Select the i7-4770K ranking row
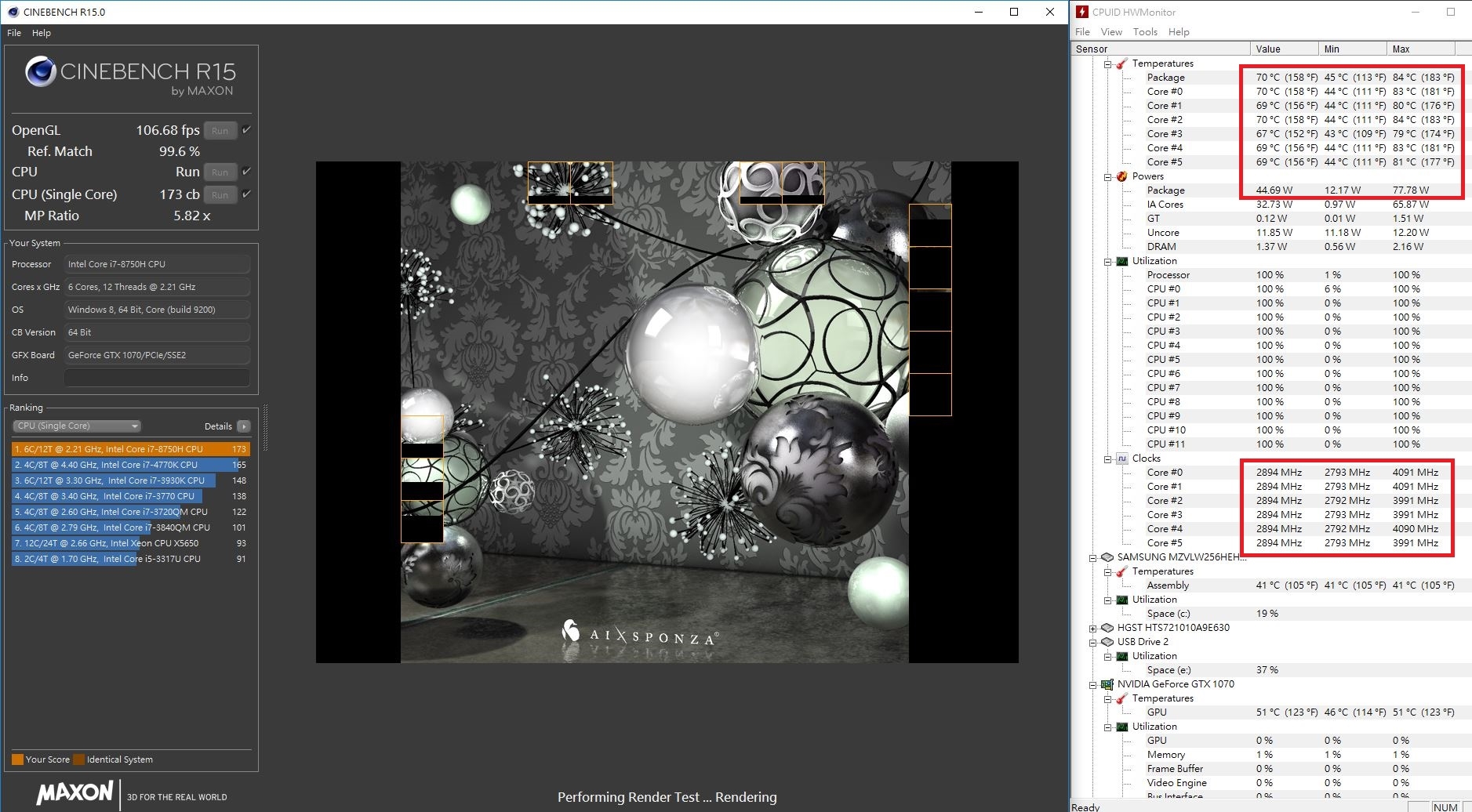 (130, 465)
